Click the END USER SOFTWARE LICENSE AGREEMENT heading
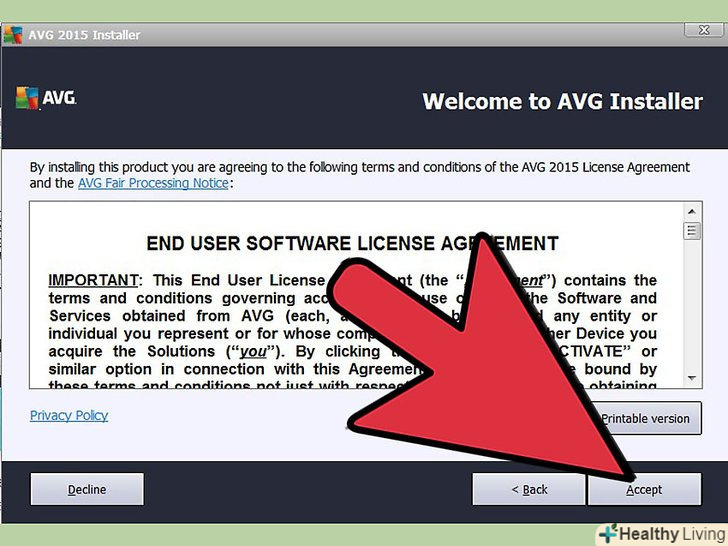 tap(352, 244)
